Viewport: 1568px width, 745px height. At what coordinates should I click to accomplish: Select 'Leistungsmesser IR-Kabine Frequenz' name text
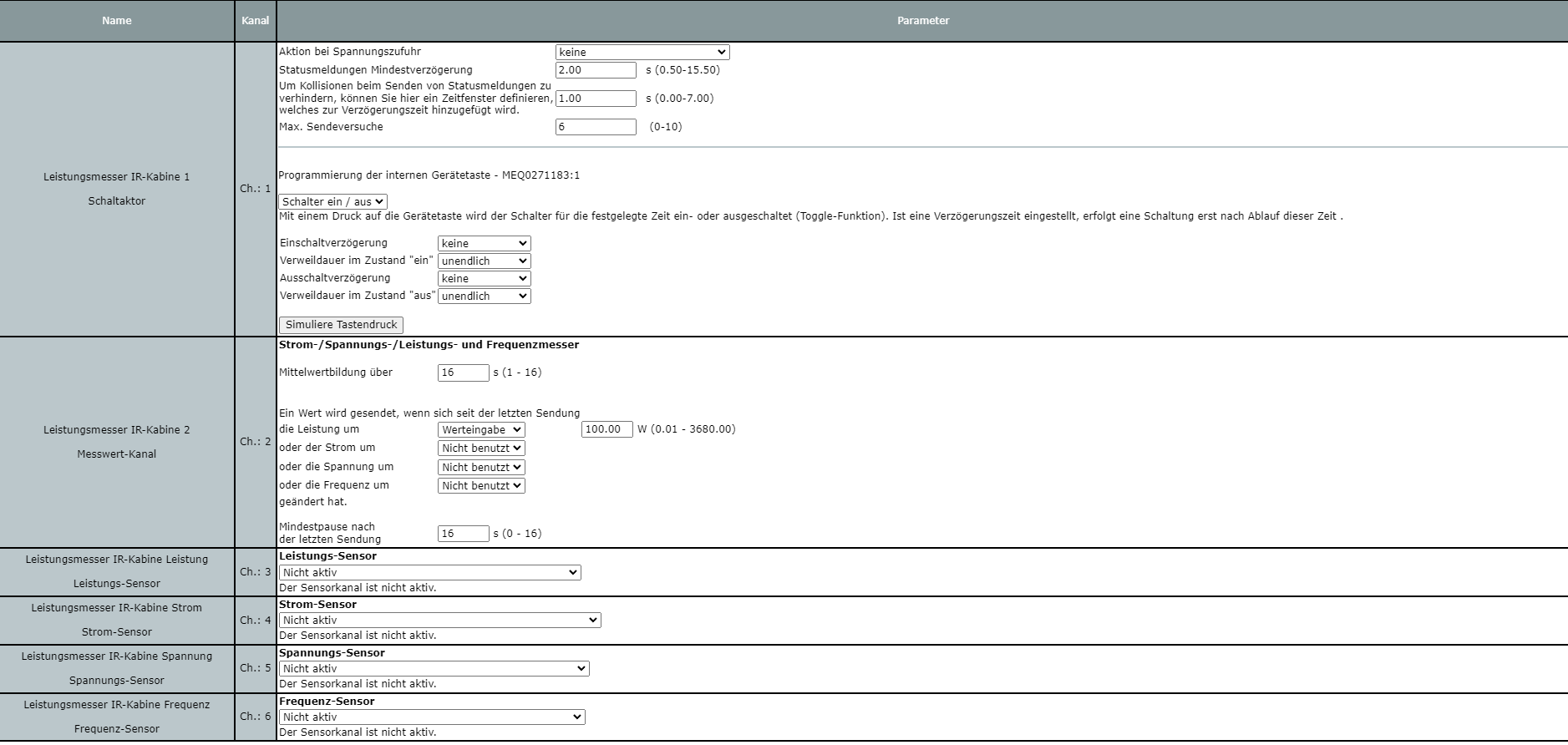(117, 705)
